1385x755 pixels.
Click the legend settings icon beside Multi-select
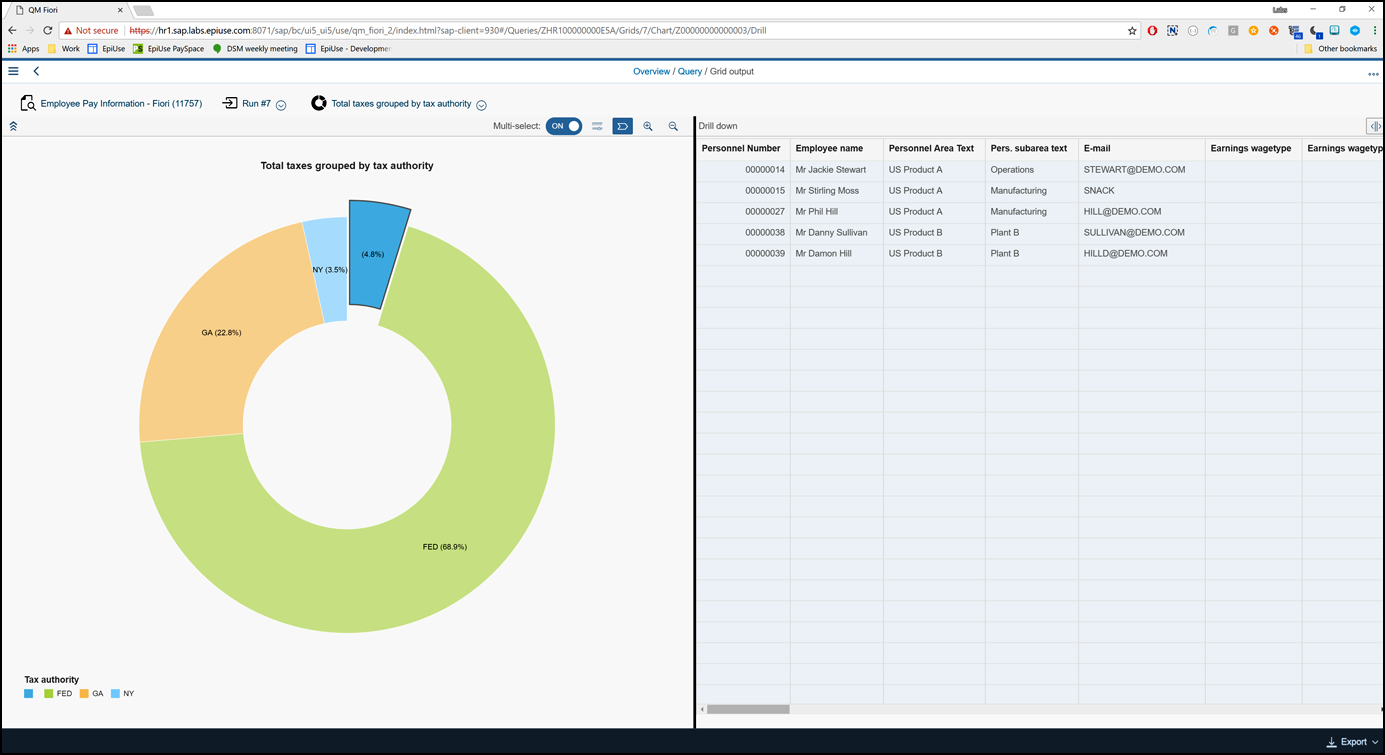597,126
